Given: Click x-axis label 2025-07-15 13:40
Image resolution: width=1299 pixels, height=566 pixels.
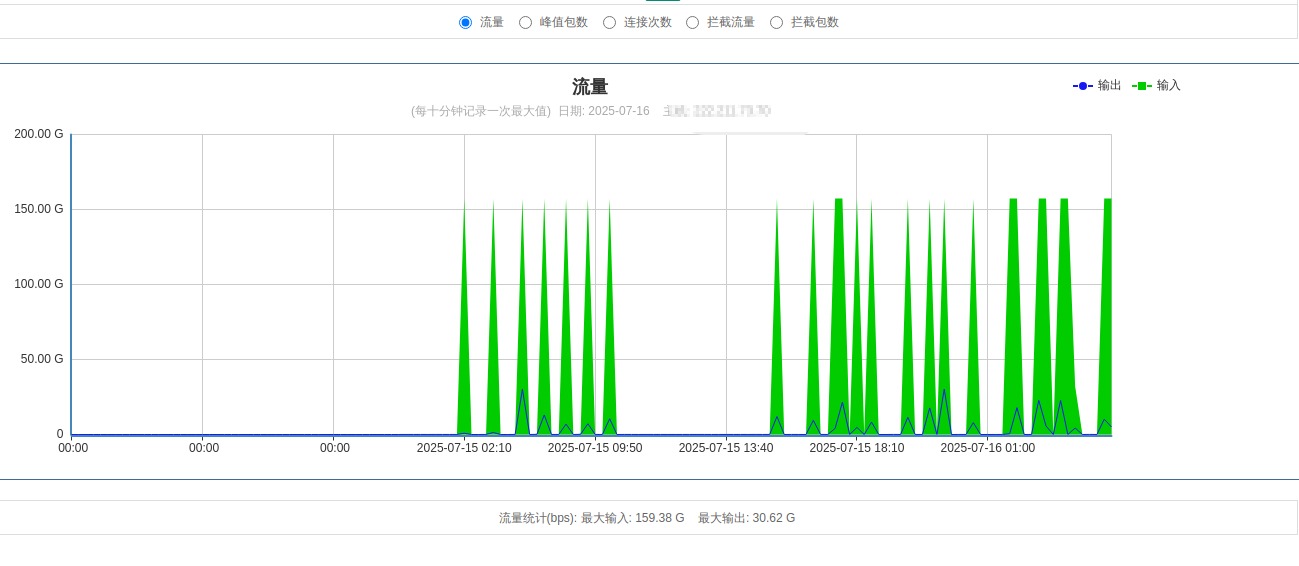Looking at the screenshot, I should pyautogui.click(x=726, y=448).
